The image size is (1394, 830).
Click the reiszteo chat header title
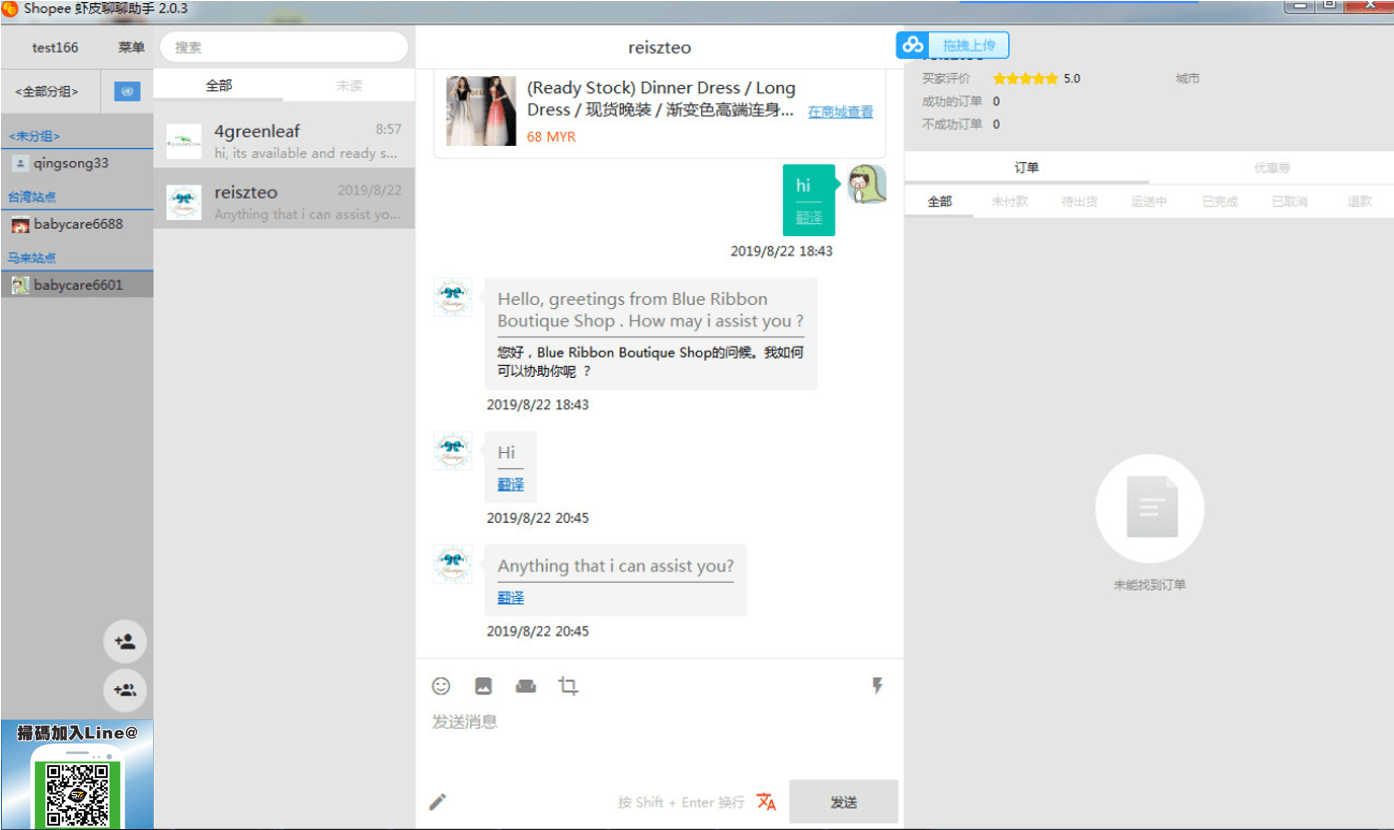tap(659, 47)
